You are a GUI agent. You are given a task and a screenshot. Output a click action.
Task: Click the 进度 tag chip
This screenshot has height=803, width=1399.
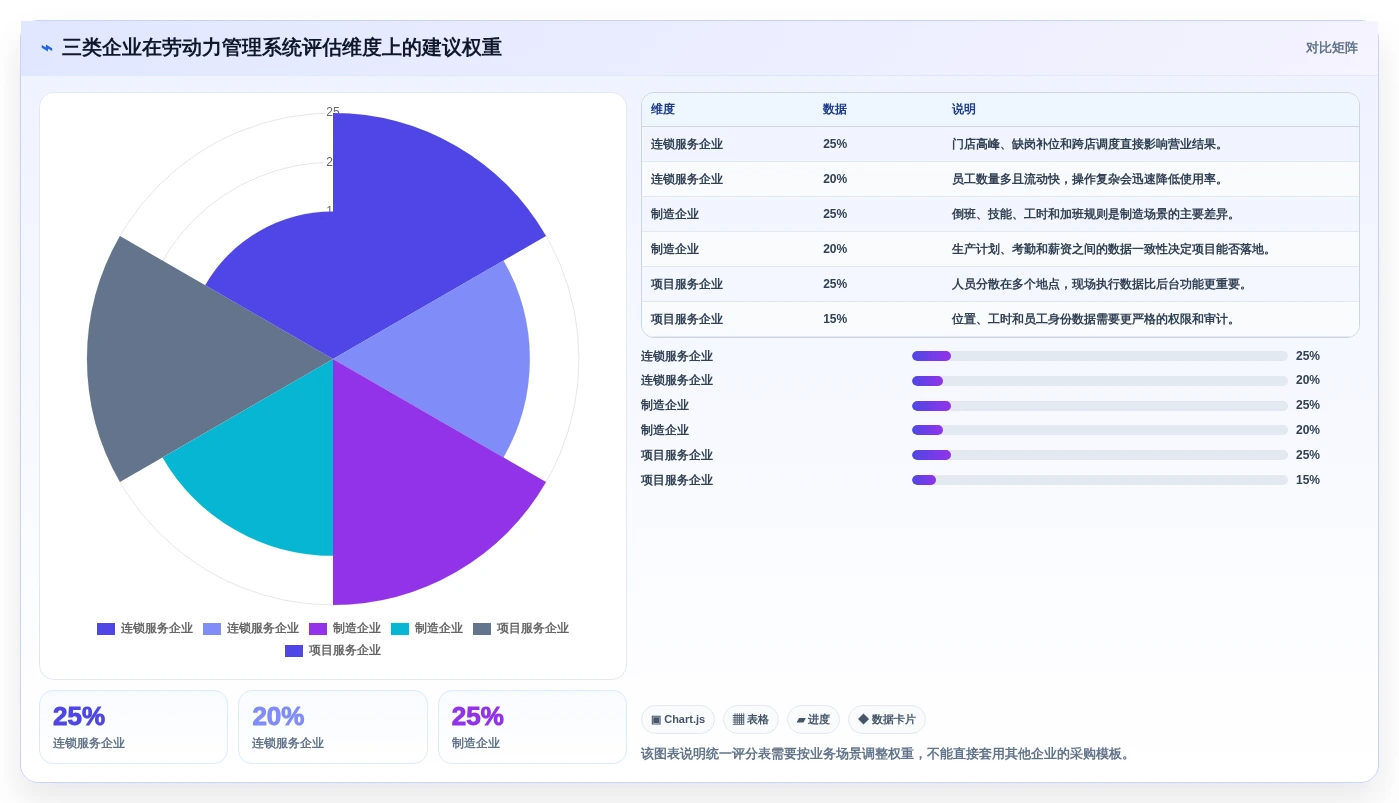pyautogui.click(x=813, y=719)
